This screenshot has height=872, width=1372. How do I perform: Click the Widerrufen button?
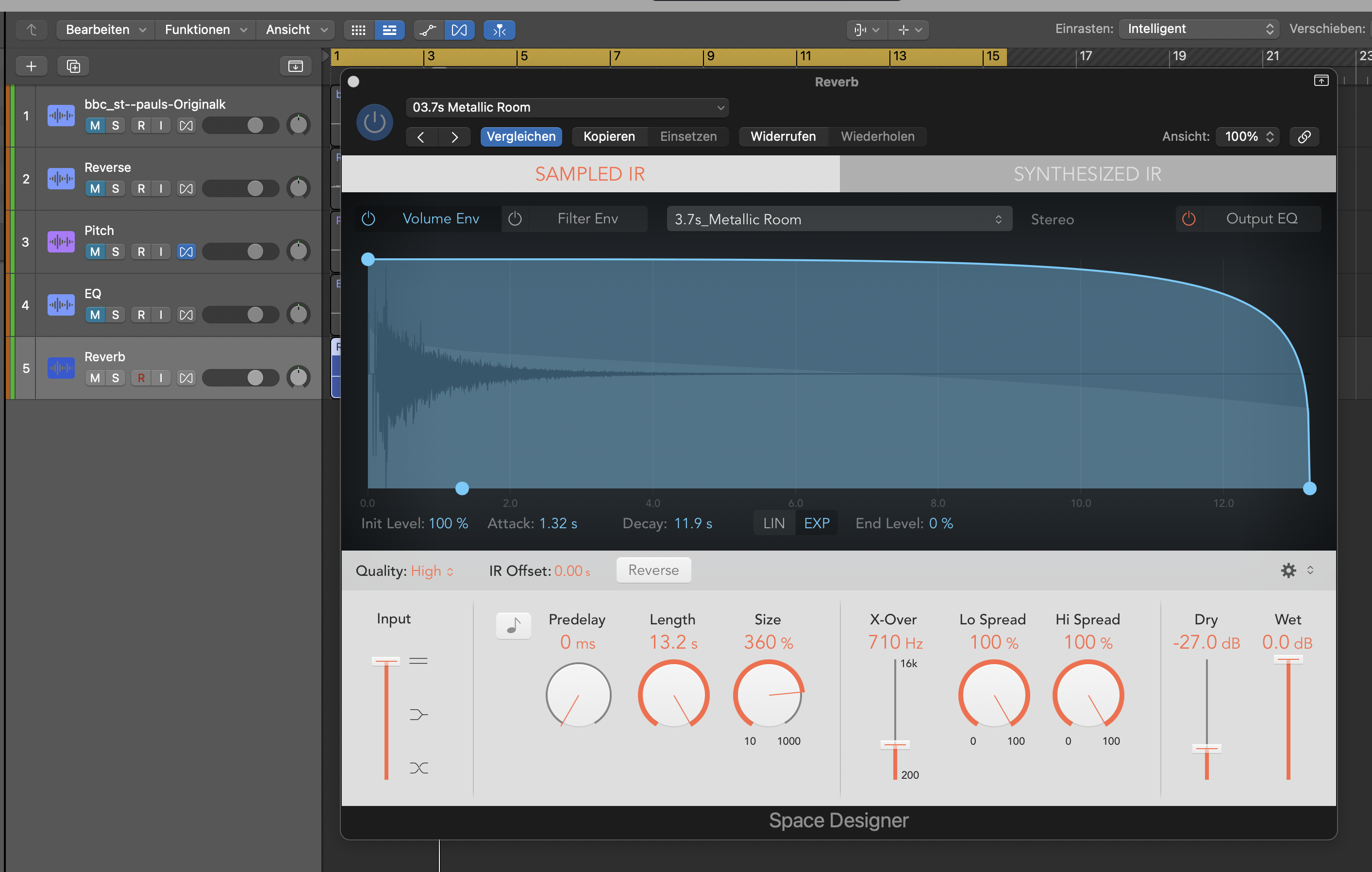[783, 137]
